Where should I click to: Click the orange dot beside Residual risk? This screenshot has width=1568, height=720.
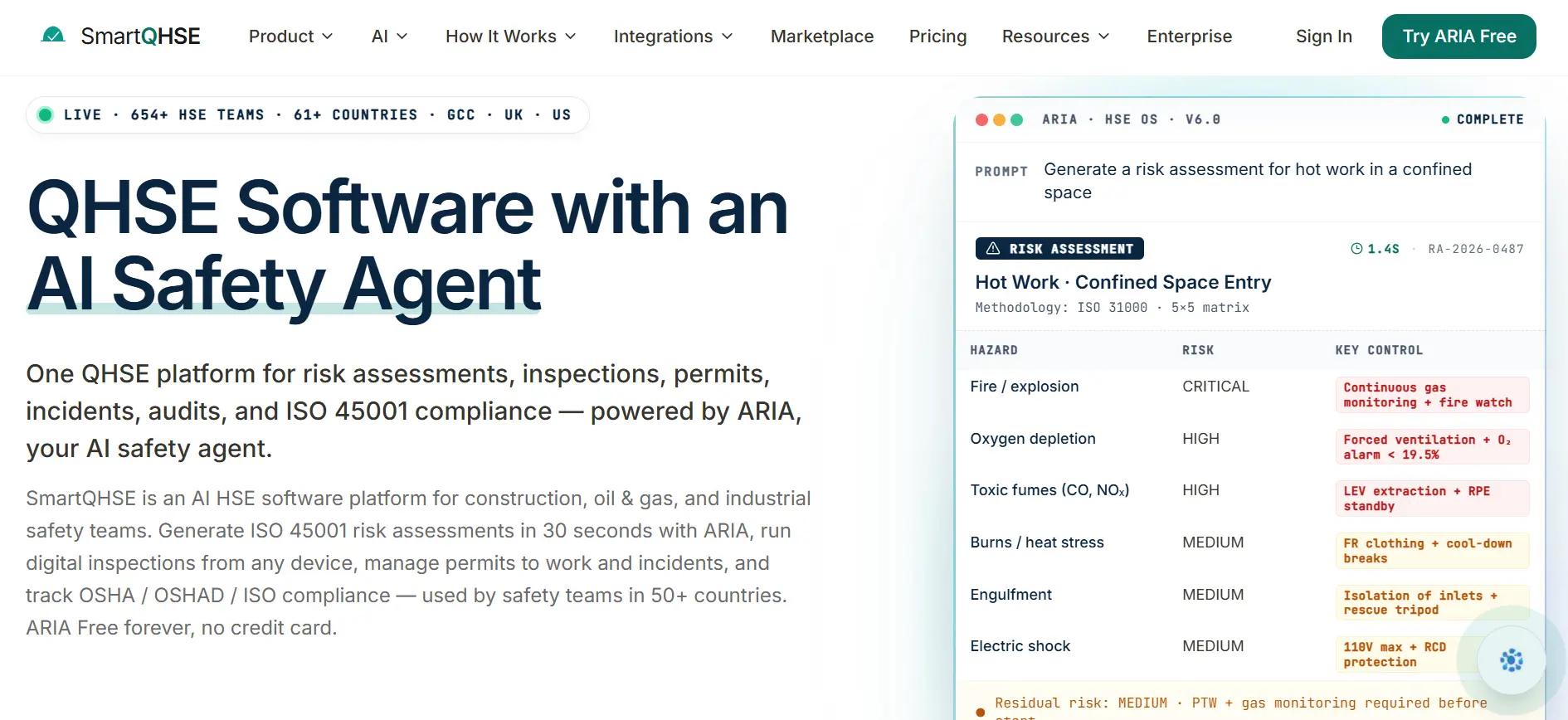(980, 712)
